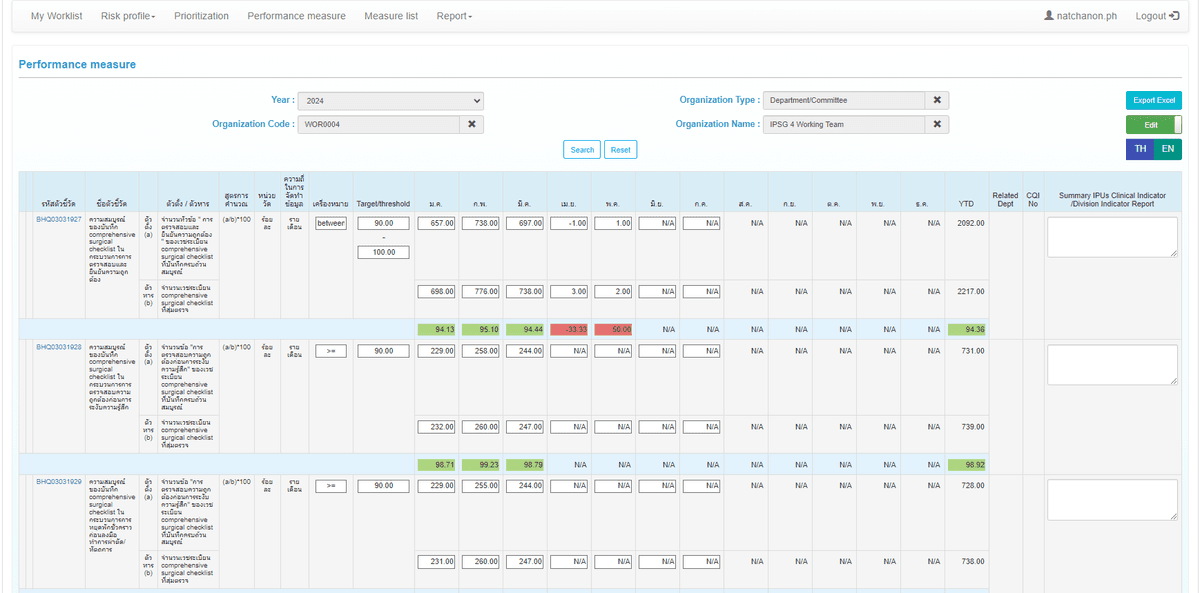Click the Logout arrow icon

[x=1176, y=16]
